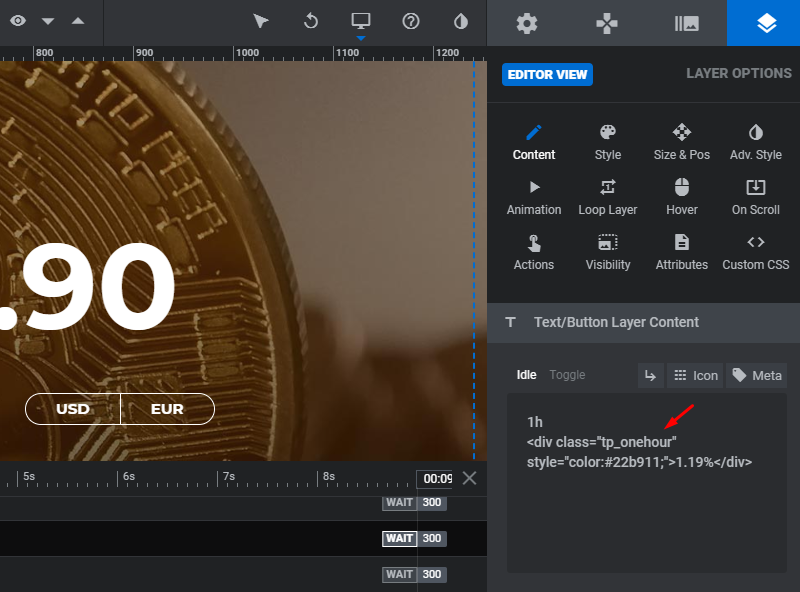Click the 00:09 timeline time field

pyautogui.click(x=434, y=479)
